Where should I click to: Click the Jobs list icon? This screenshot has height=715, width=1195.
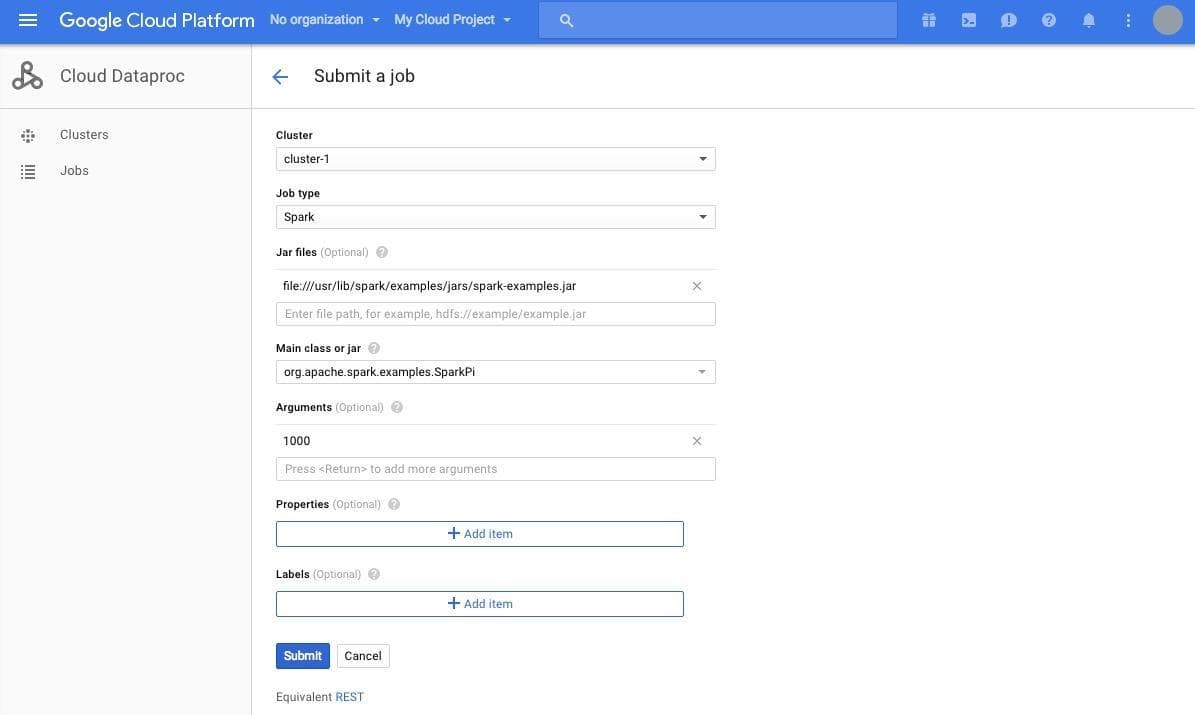coord(28,172)
